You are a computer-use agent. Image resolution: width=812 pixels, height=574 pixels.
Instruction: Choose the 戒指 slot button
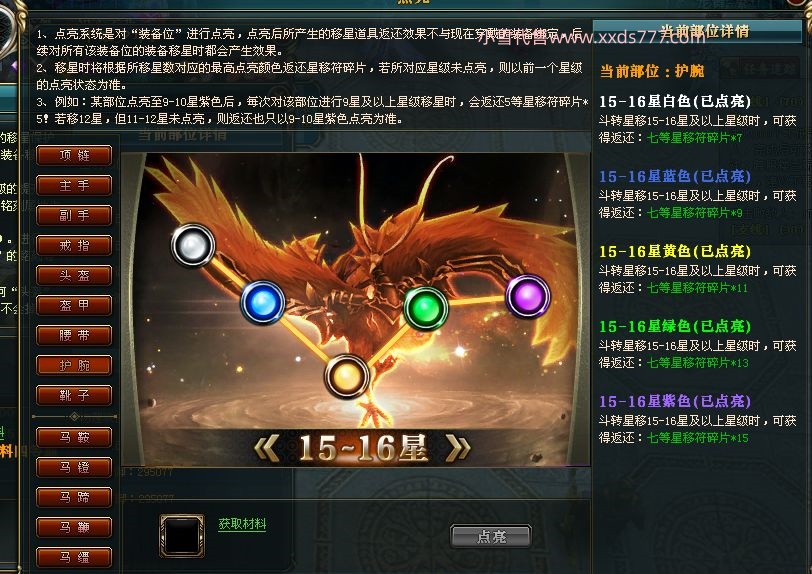click(x=74, y=246)
